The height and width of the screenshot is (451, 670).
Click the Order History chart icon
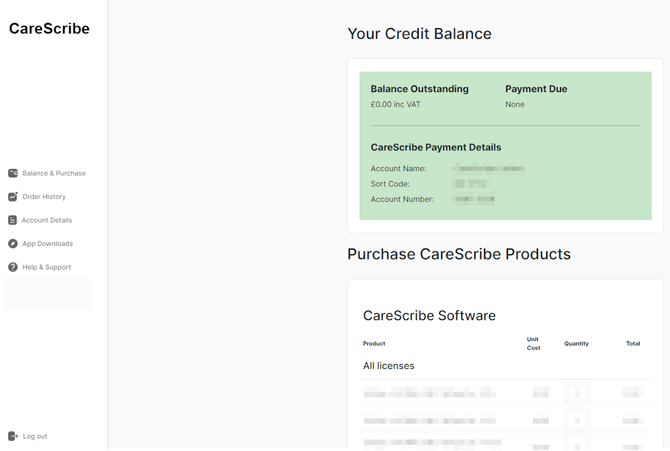pos(13,197)
